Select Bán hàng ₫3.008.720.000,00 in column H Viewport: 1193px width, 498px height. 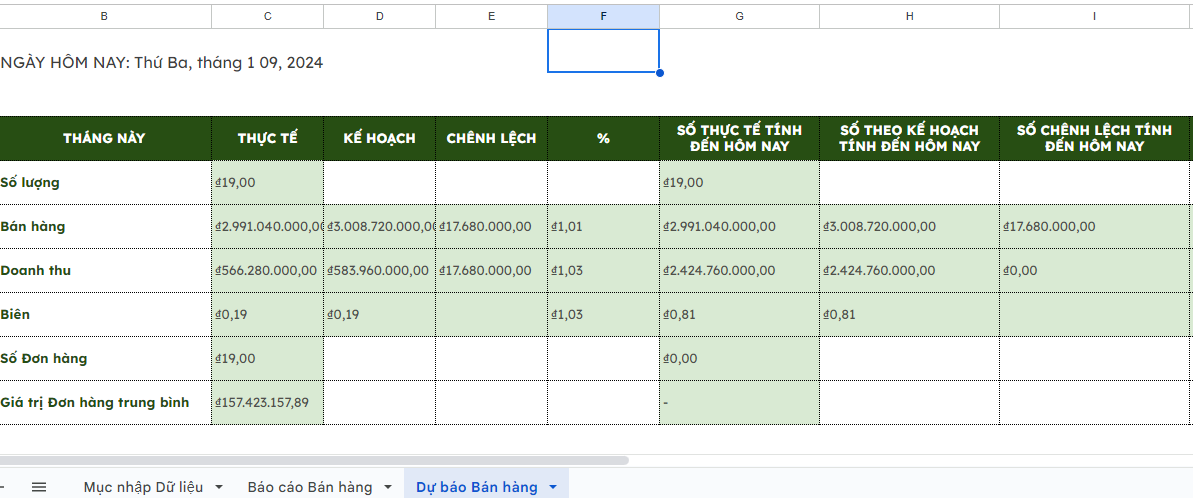(x=910, y=227)
